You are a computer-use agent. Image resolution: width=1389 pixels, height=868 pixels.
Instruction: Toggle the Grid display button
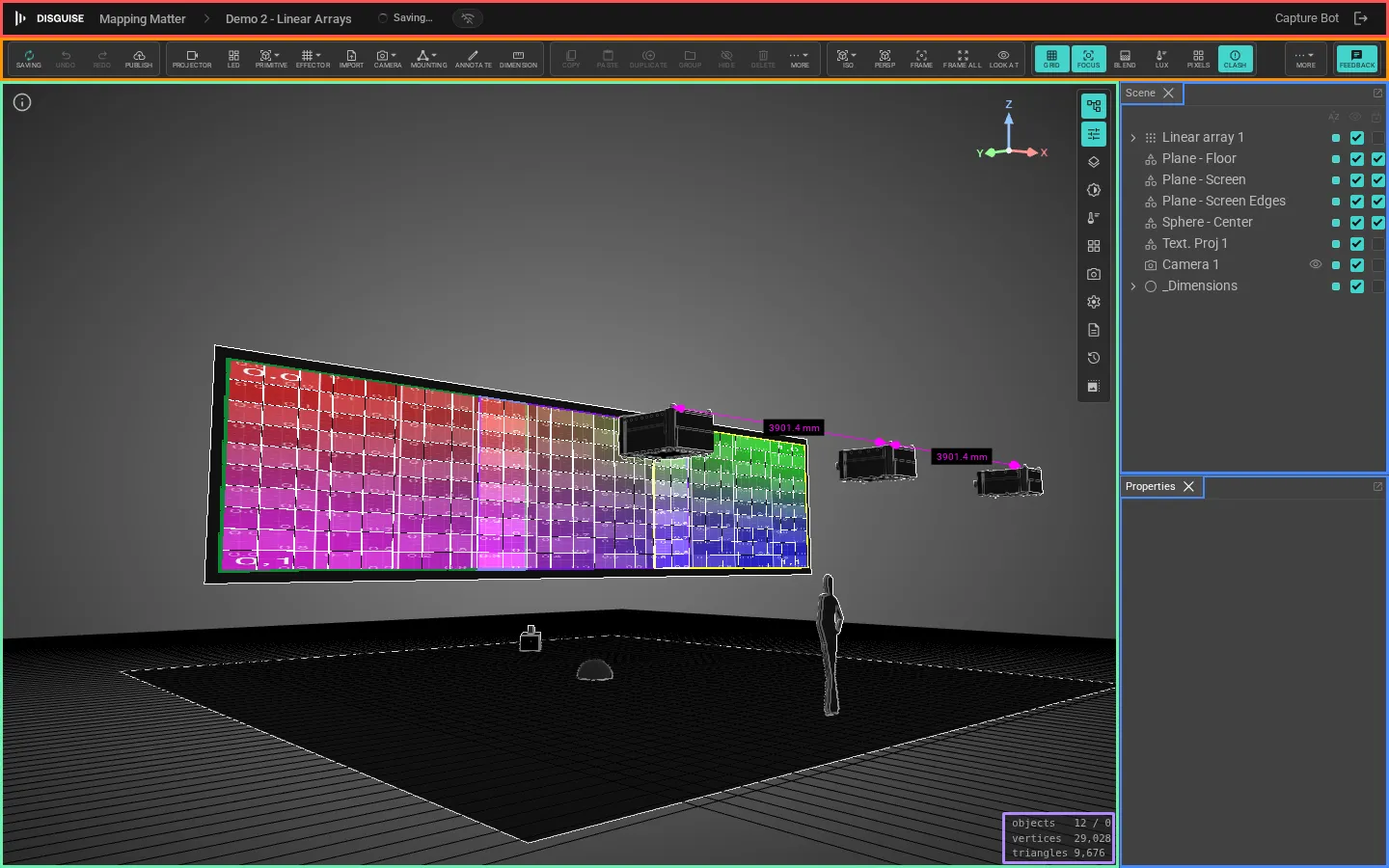click(x=1051, y=59)
